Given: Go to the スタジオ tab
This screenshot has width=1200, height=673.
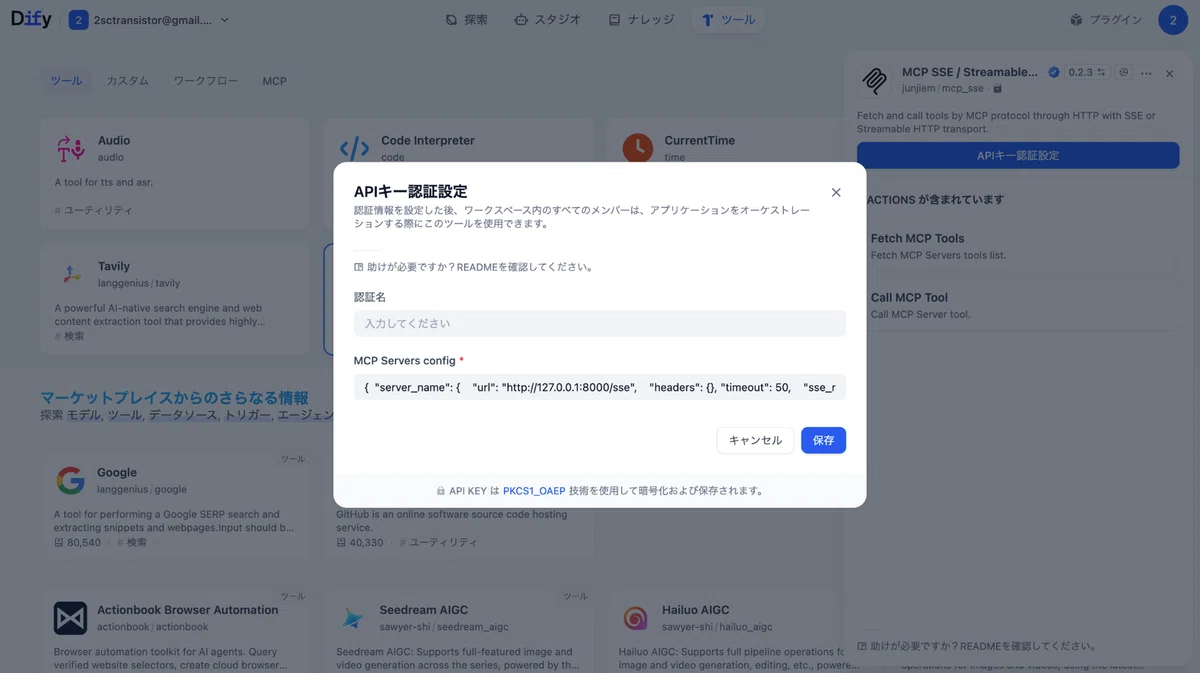Looking at the screenshot, I should [x=547, y=20].
